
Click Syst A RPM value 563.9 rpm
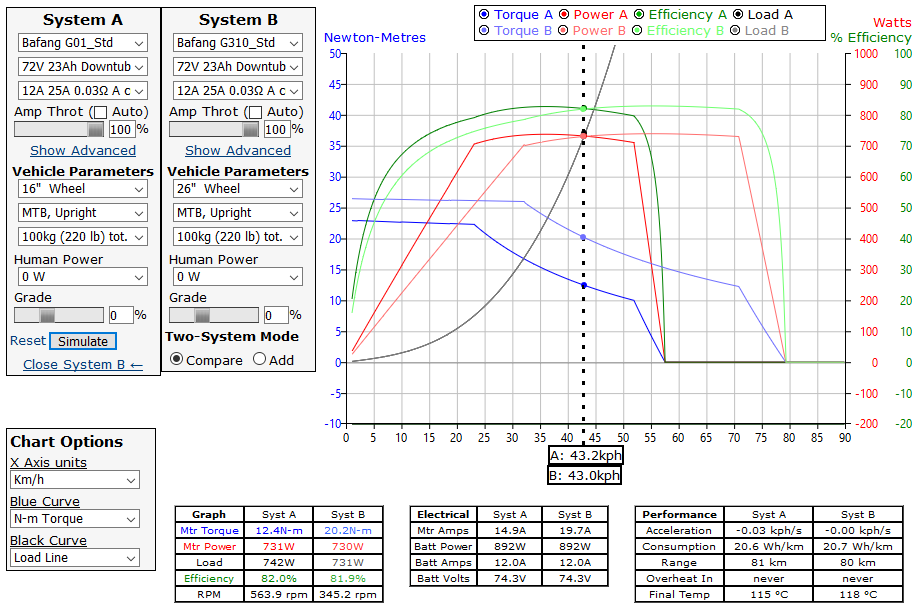[279, 594]
